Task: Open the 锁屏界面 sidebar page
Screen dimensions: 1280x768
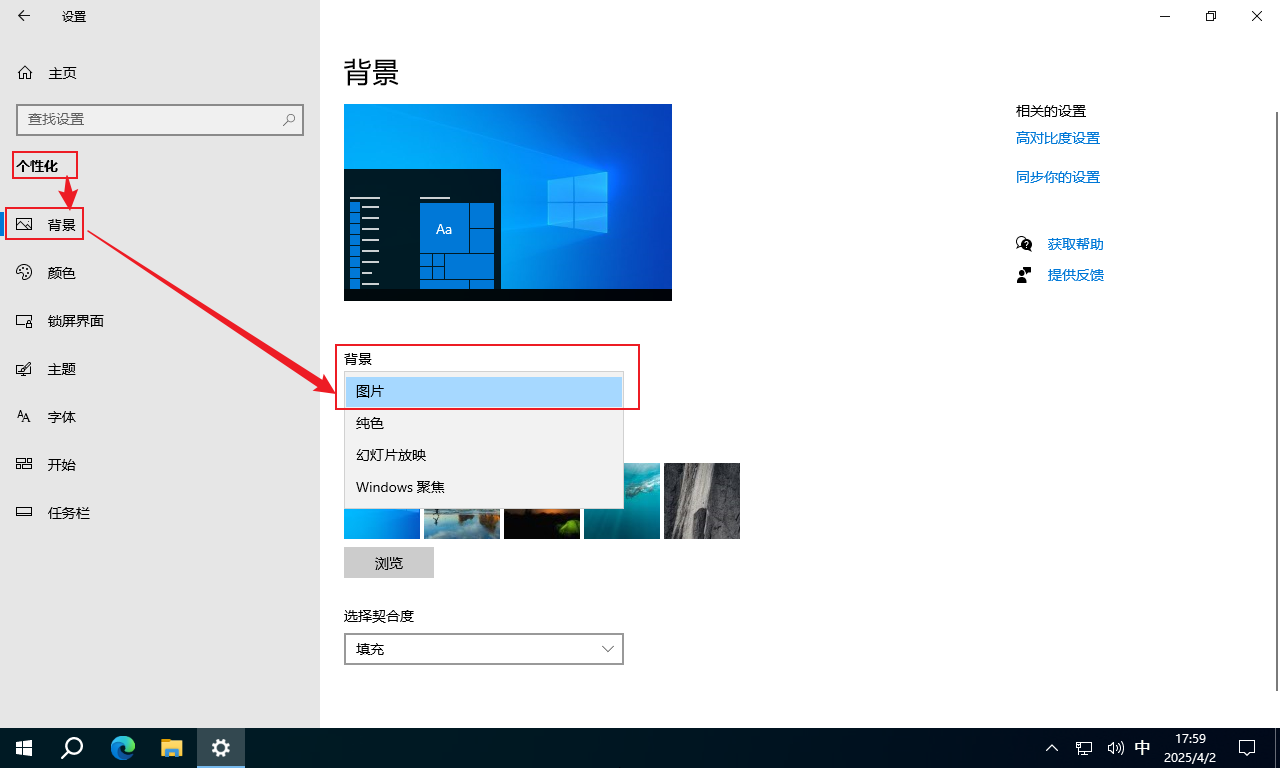Action: pos(160,321)
